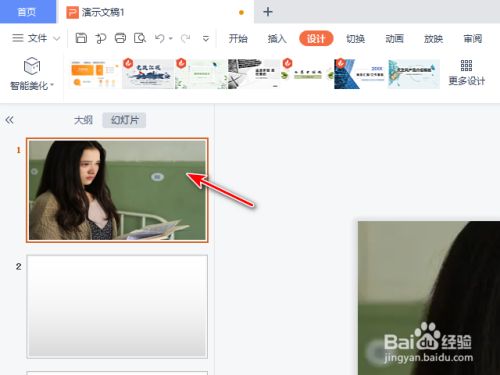Apply the ink-painting design template

pos(148,74)
